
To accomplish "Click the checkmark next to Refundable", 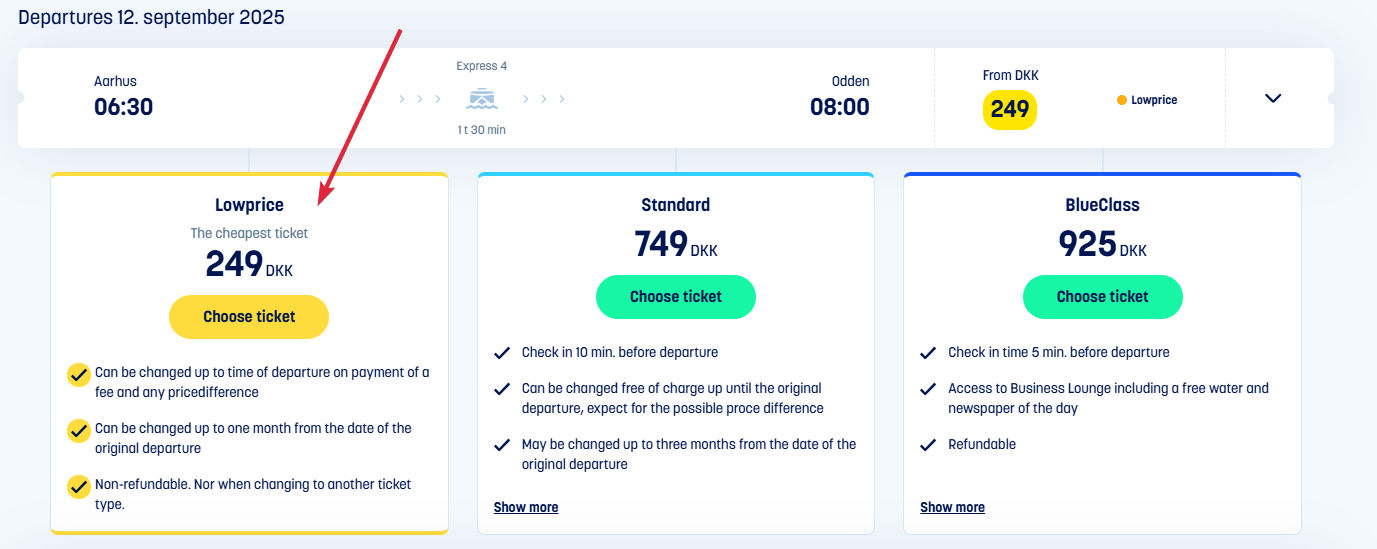I will tap(928, 444).
